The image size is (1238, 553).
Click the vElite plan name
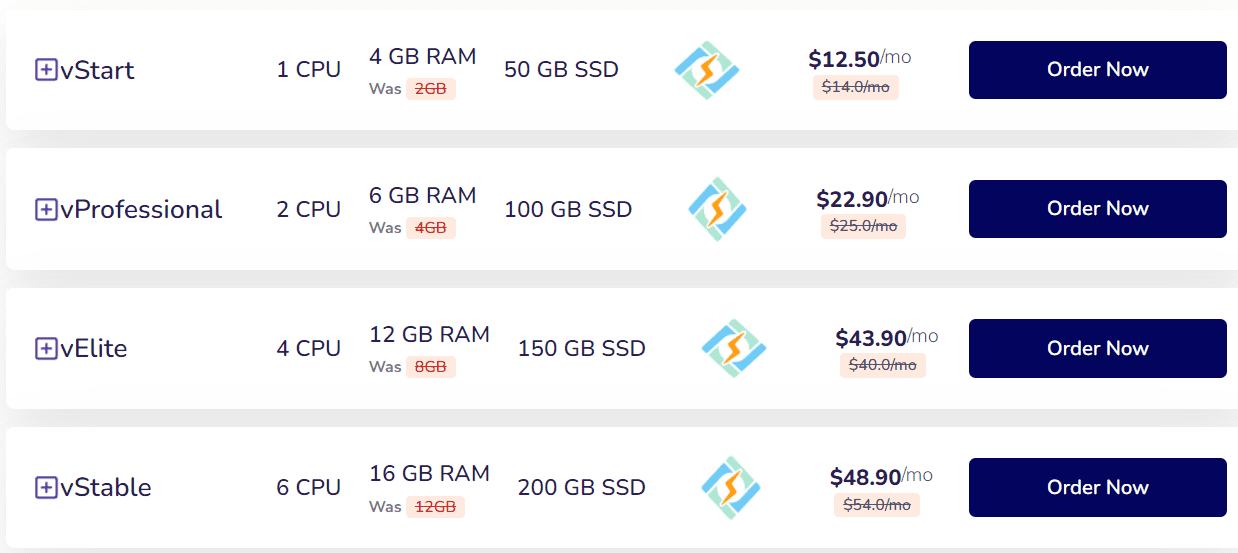[x=94, y=348]
